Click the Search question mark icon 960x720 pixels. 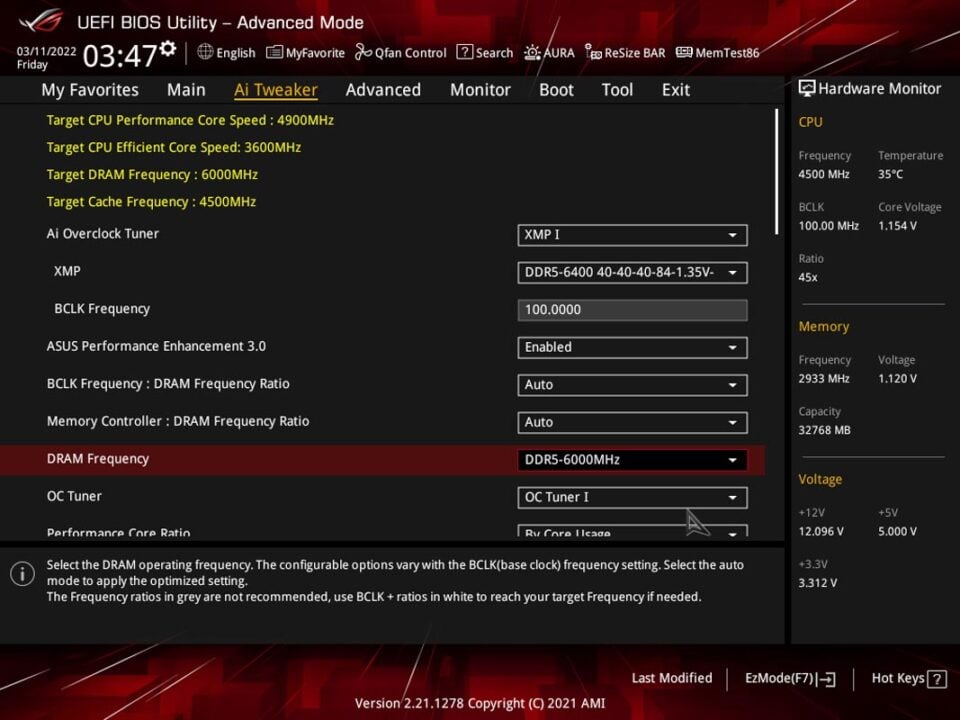tap(465, 53)
